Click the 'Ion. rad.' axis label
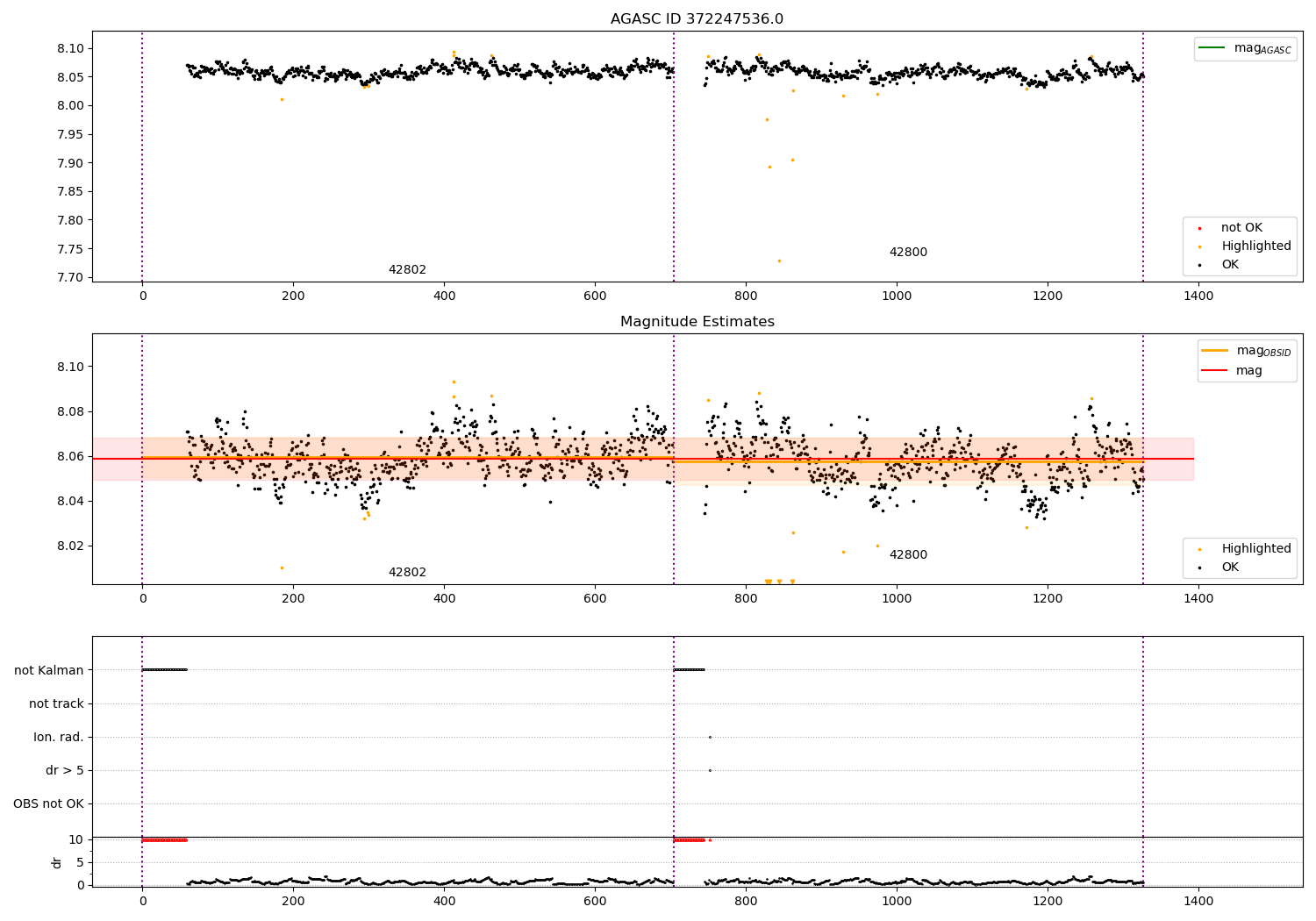Viewport: 1316px width, 921px height. coord(59,738)
